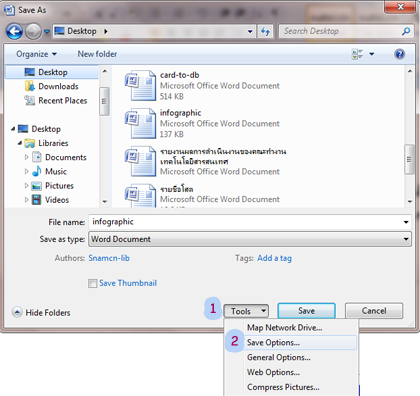Expand the Music library
420x396 pixels.
coord(27,172)
